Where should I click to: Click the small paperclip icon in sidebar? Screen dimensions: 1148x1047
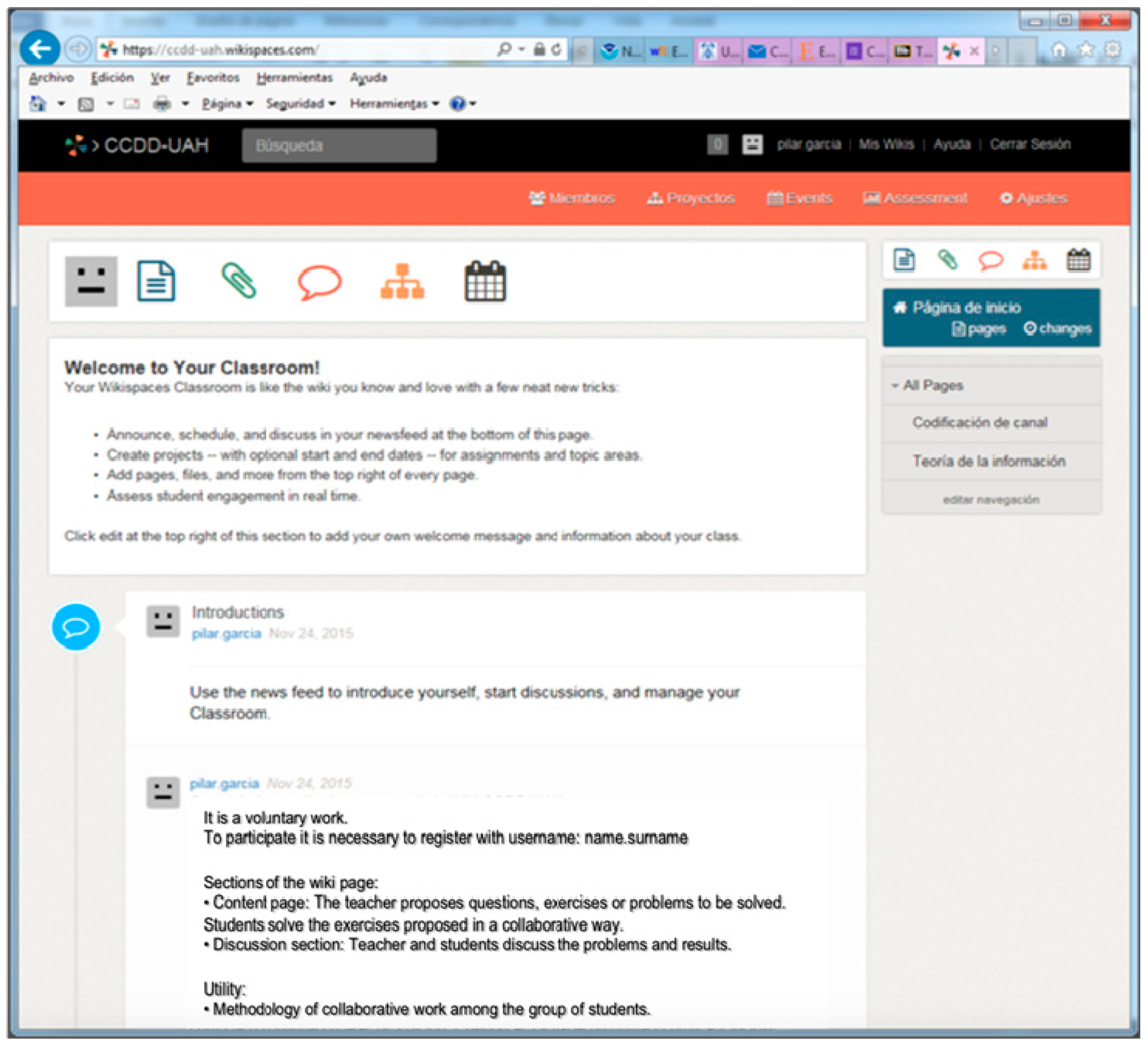948,260
